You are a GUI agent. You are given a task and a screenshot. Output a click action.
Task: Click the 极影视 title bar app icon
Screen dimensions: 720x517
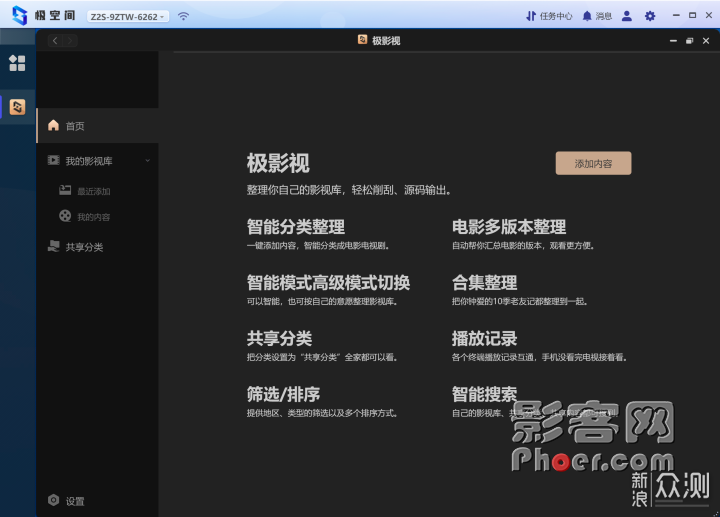point(362,39)
